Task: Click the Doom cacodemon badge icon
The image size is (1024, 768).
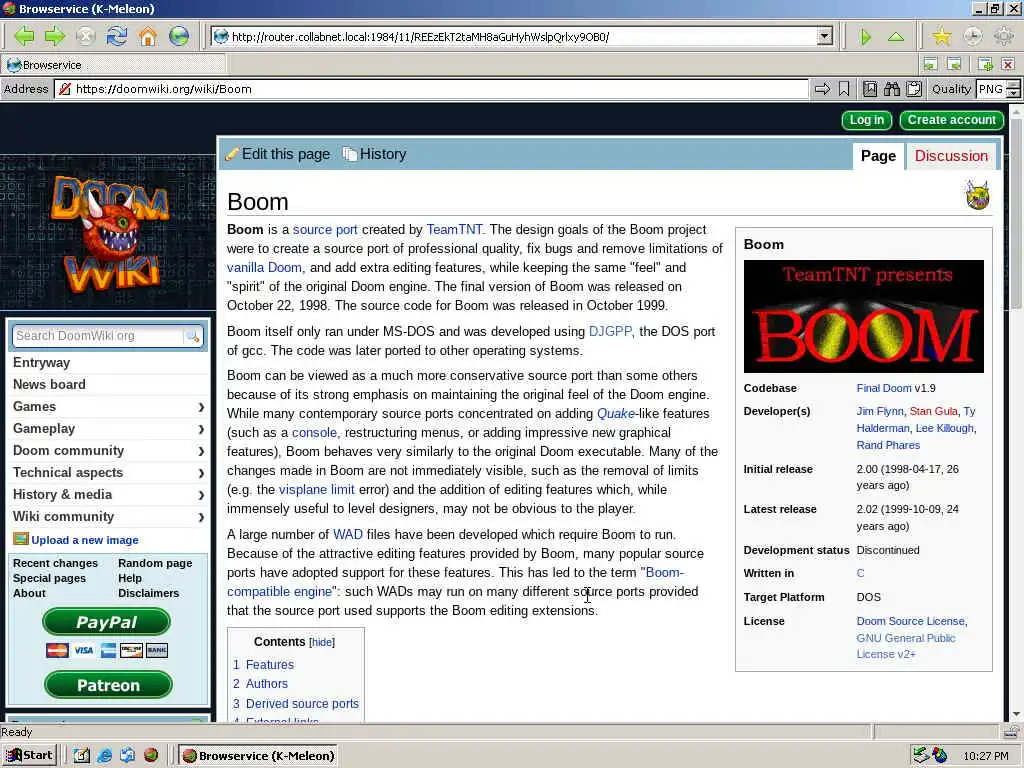Action: (978, 195)
